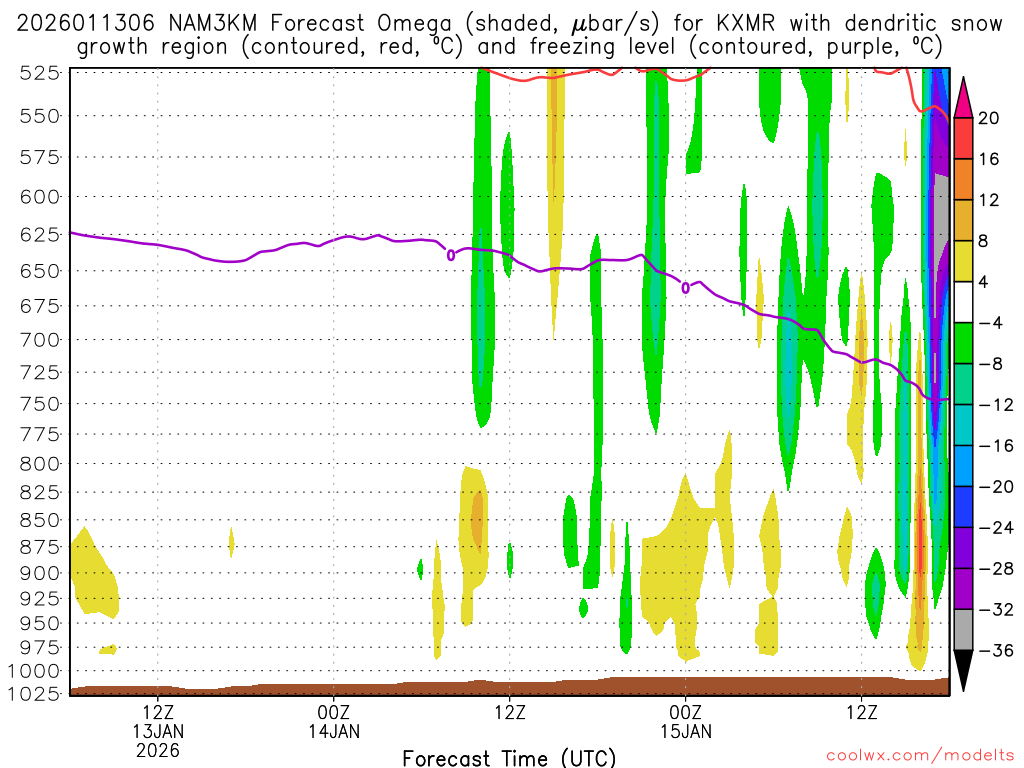Screen dimensions: 1024x768
Task: Click the red swatch in the color legend
Action: [x=963, y=138]
